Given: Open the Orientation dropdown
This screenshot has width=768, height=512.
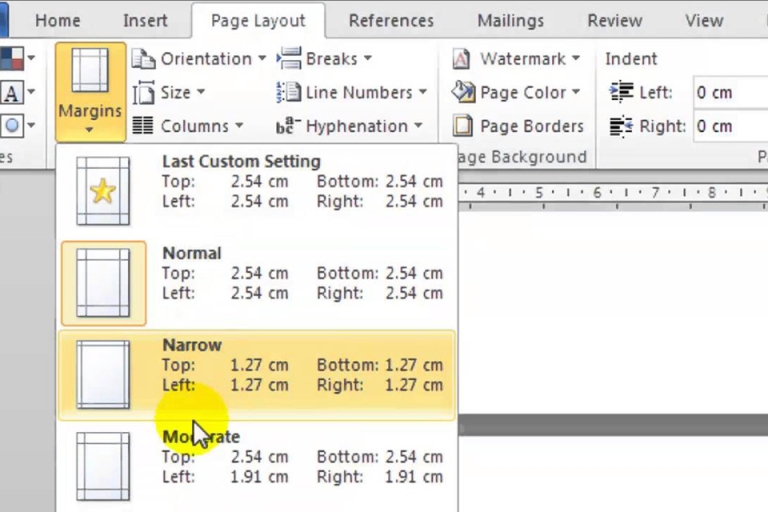Looking at the screenshot, I should click(199, 59).
